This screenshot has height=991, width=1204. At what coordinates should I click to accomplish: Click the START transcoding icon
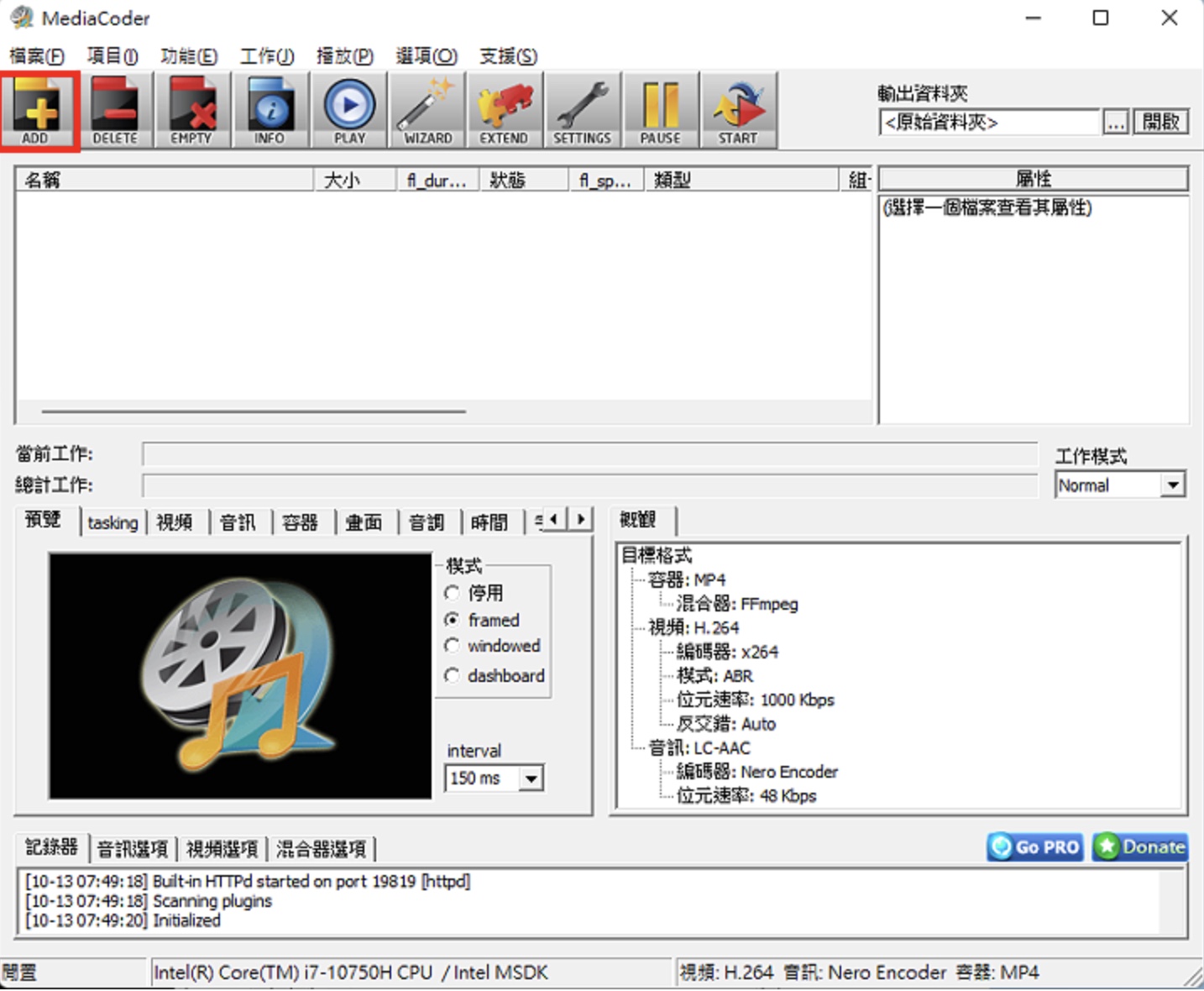point(739,111)
